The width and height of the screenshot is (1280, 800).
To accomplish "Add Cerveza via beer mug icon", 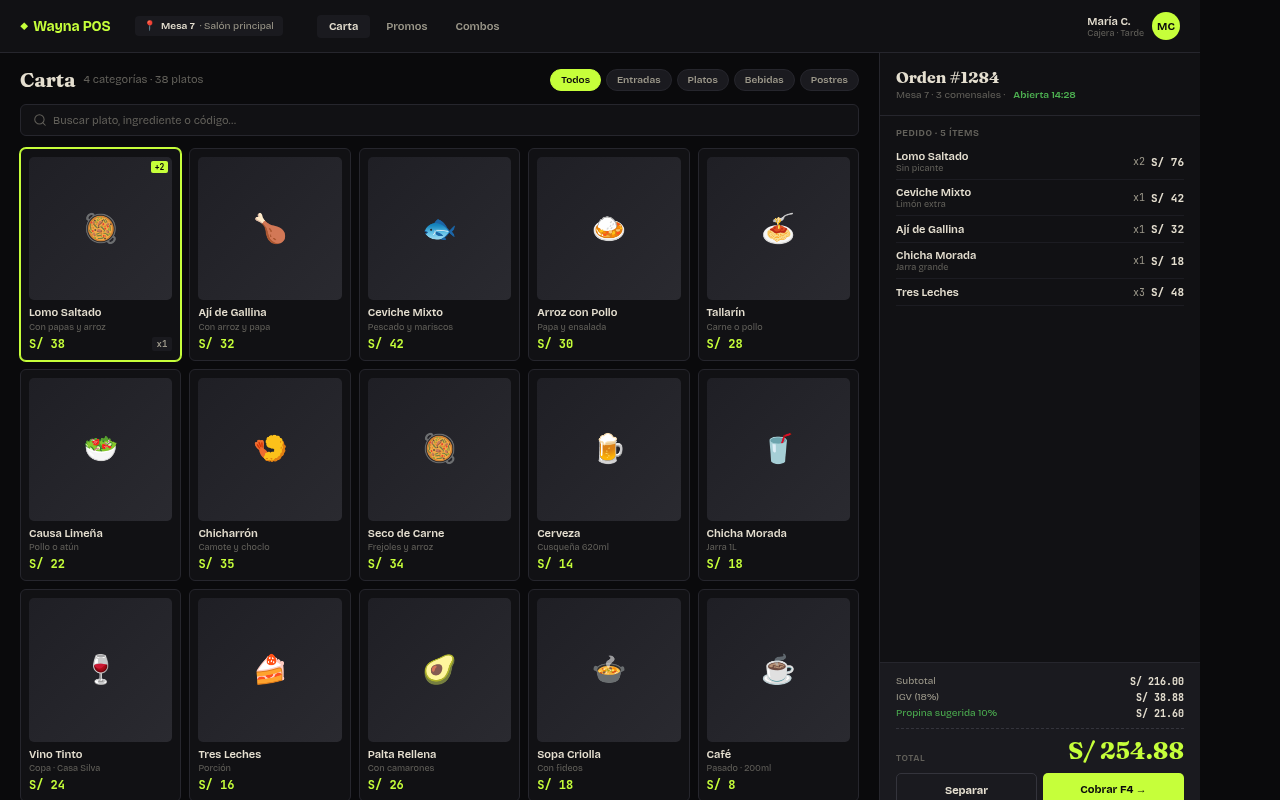I will [609, 449].
